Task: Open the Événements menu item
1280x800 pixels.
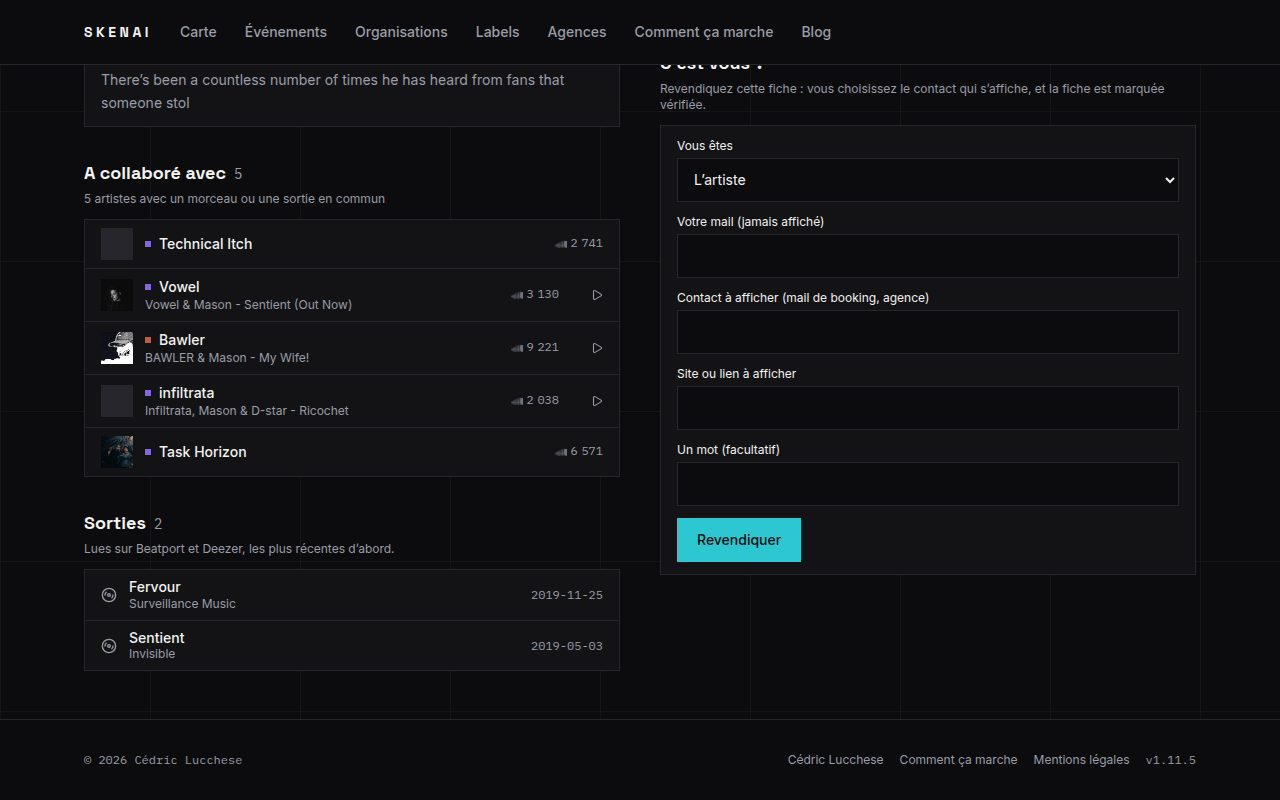Action: pyautogui.click(x=286, y=32)
